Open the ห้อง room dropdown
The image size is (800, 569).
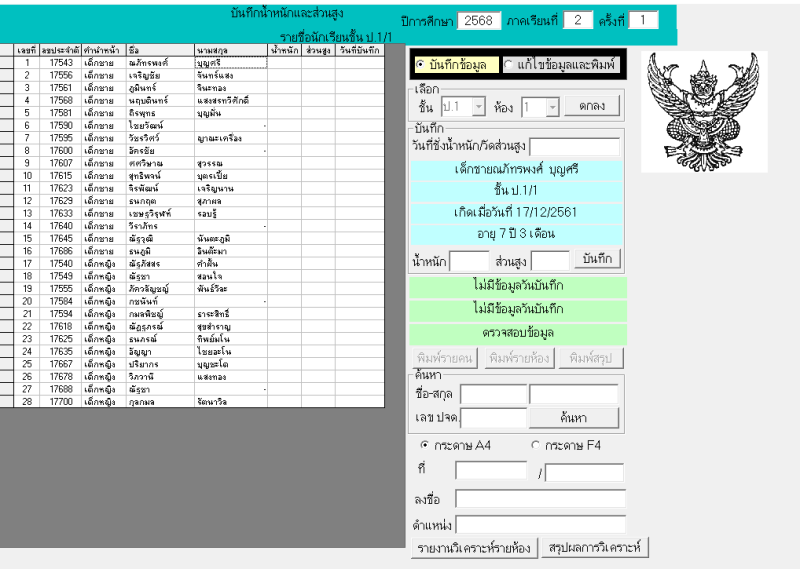[x=552, y=106]
